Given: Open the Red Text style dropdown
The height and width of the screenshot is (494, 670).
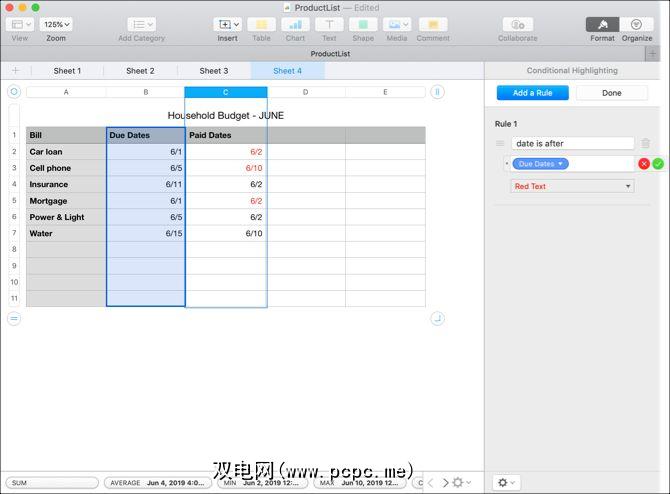Looking at the screenshot, I should [x=573, y=186].
